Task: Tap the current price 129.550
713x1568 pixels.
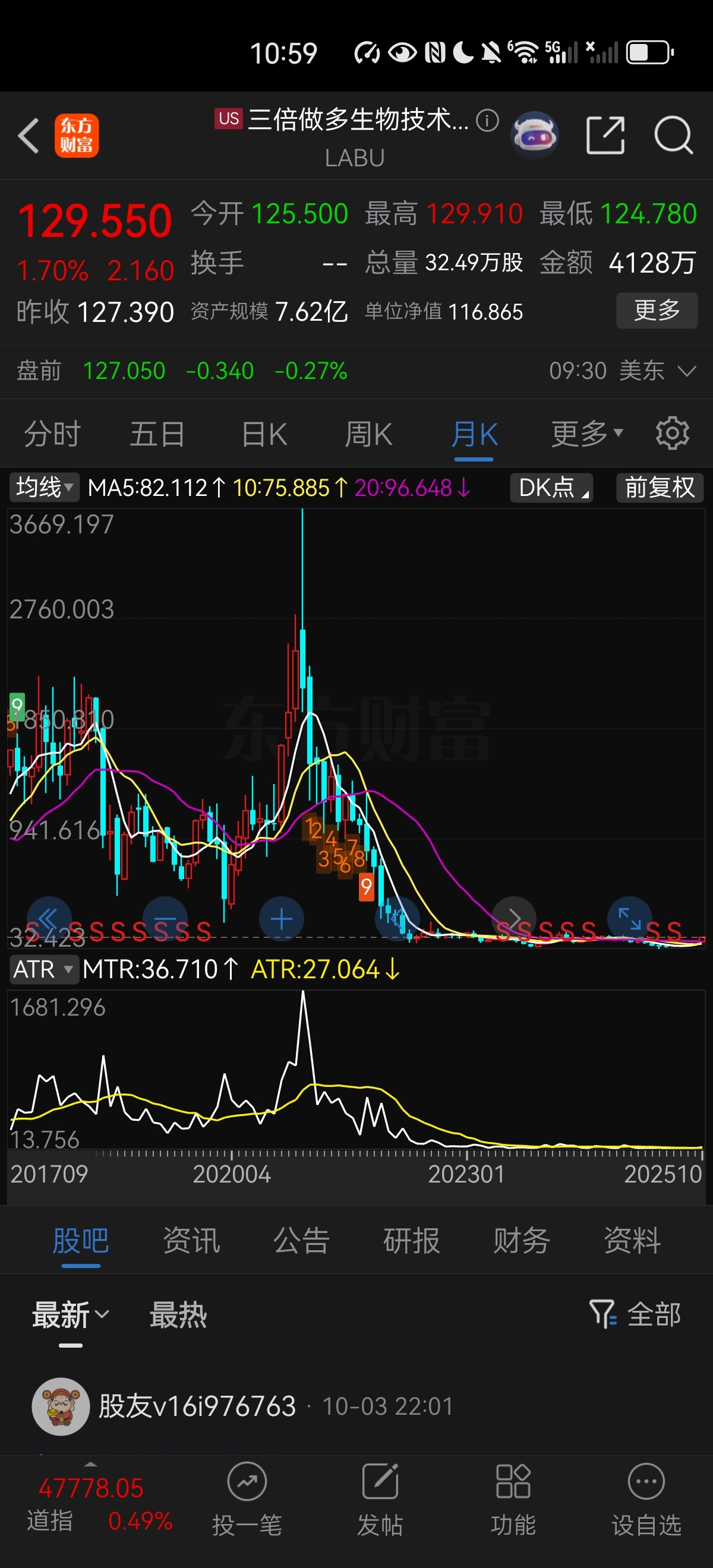Action: point(94,220)
